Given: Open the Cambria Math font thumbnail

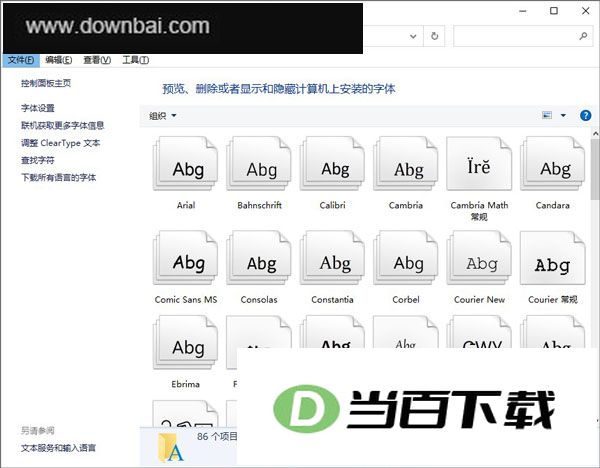Looking at the screenshot, I should click(x=479, y=163).
